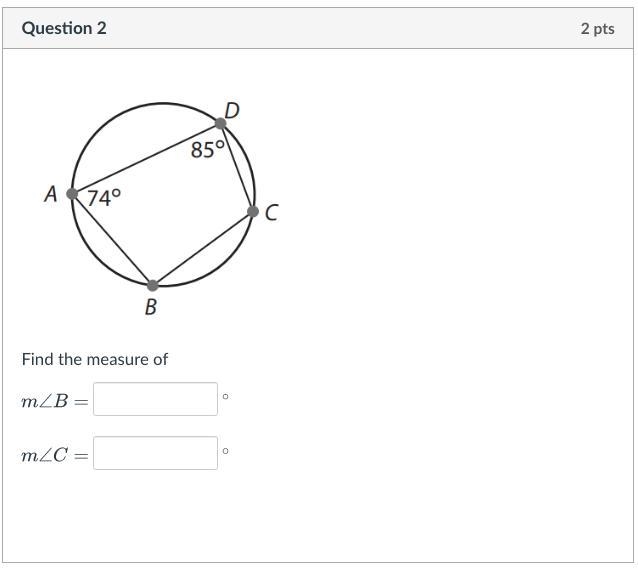The height and width of the screenshot is (574, 638).
Task: Select the gray point A on the circle
Action: [x=72, y=194]
